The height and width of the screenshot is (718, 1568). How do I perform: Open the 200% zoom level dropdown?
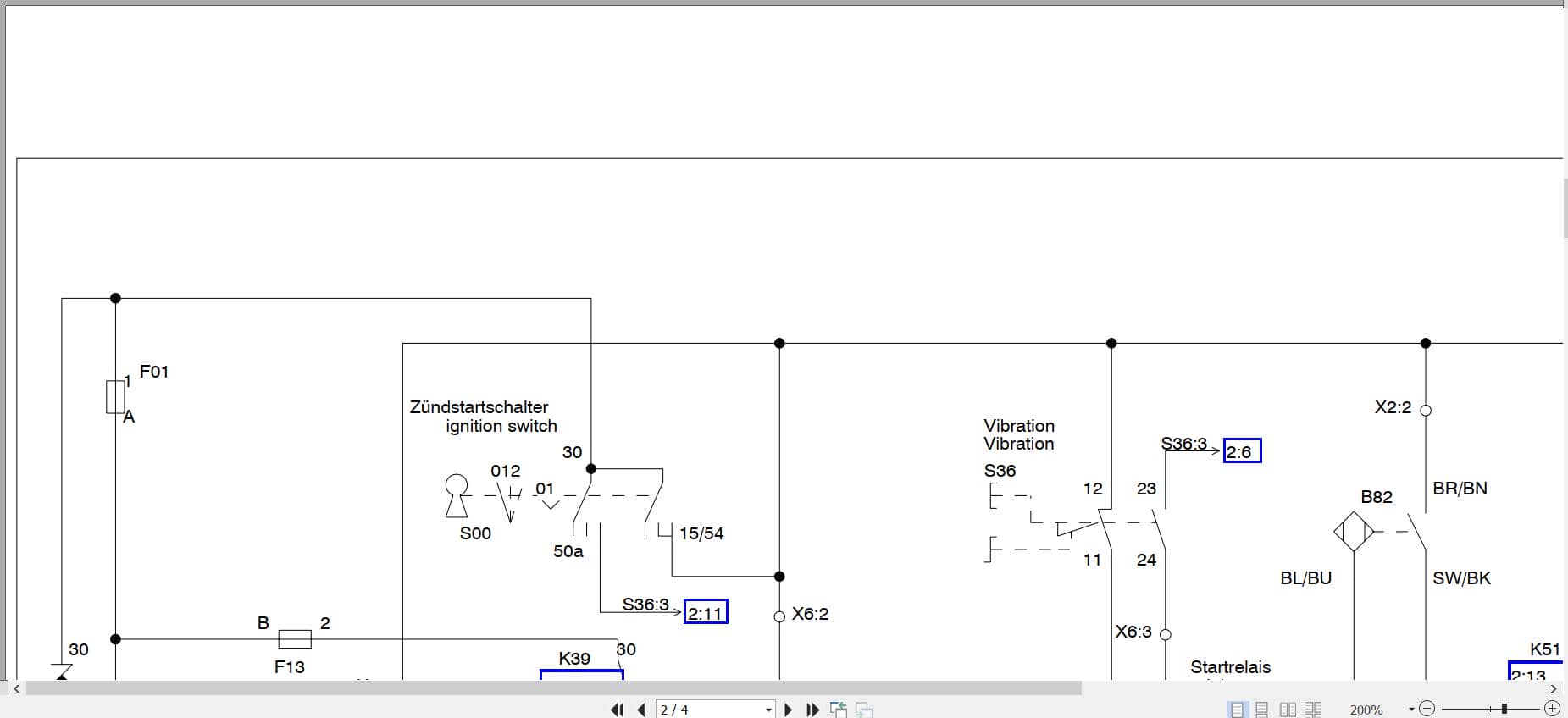(1411, 710)
